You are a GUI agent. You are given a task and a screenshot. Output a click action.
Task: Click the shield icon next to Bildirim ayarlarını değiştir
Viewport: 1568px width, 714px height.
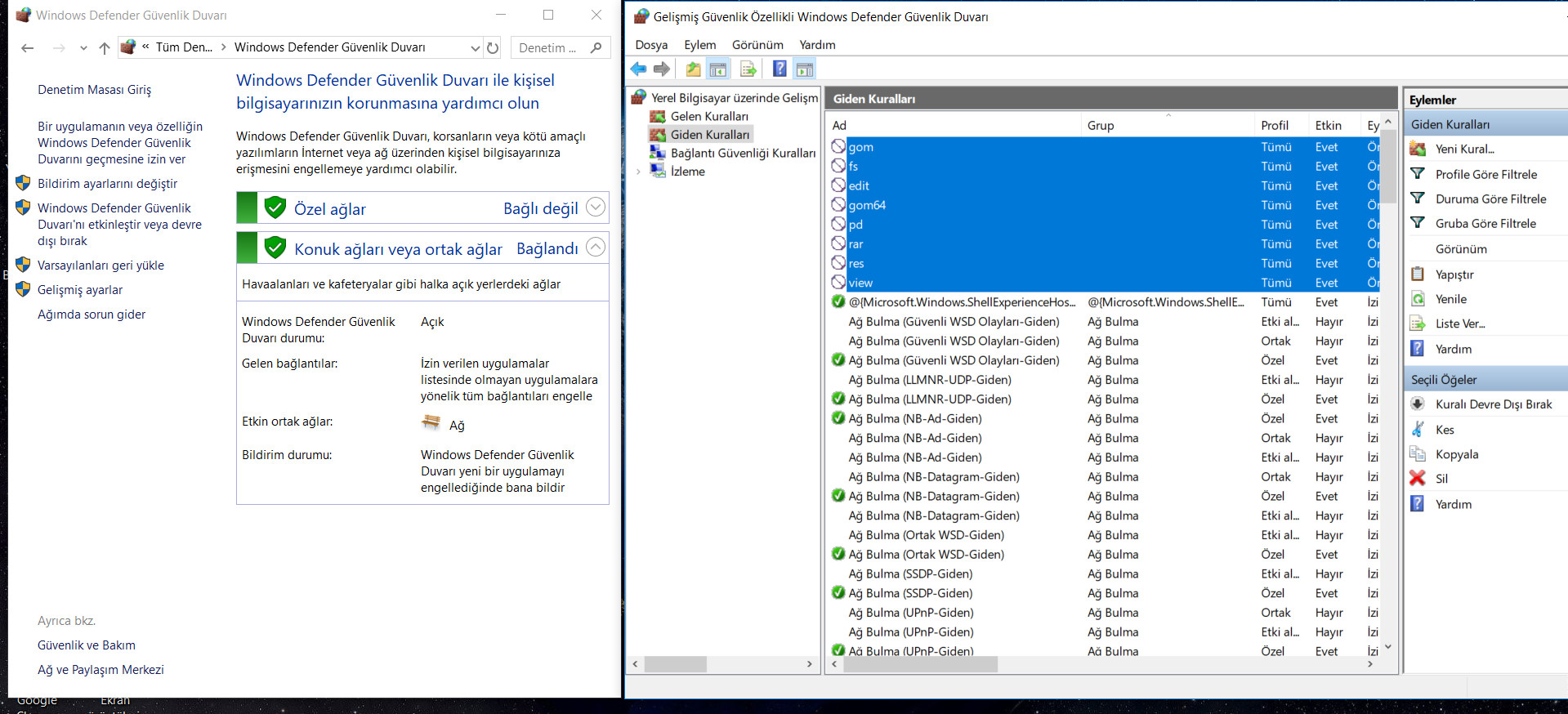[x=23, y=183]
